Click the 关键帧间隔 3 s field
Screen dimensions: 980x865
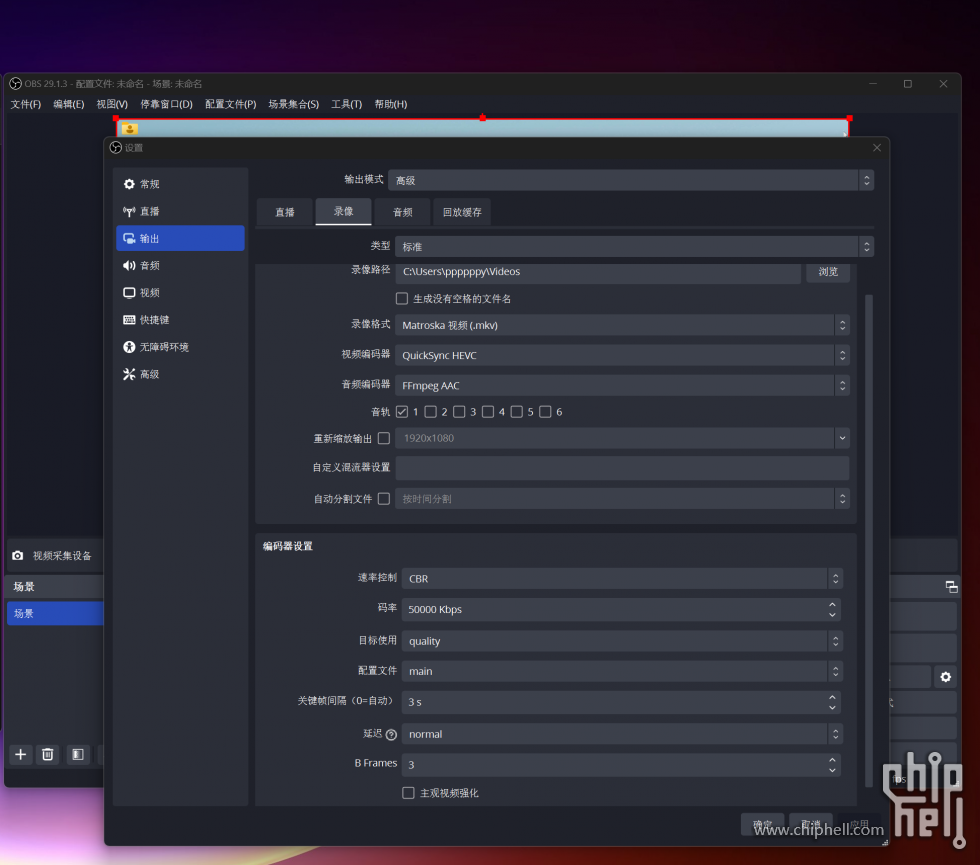pos(621,702)
